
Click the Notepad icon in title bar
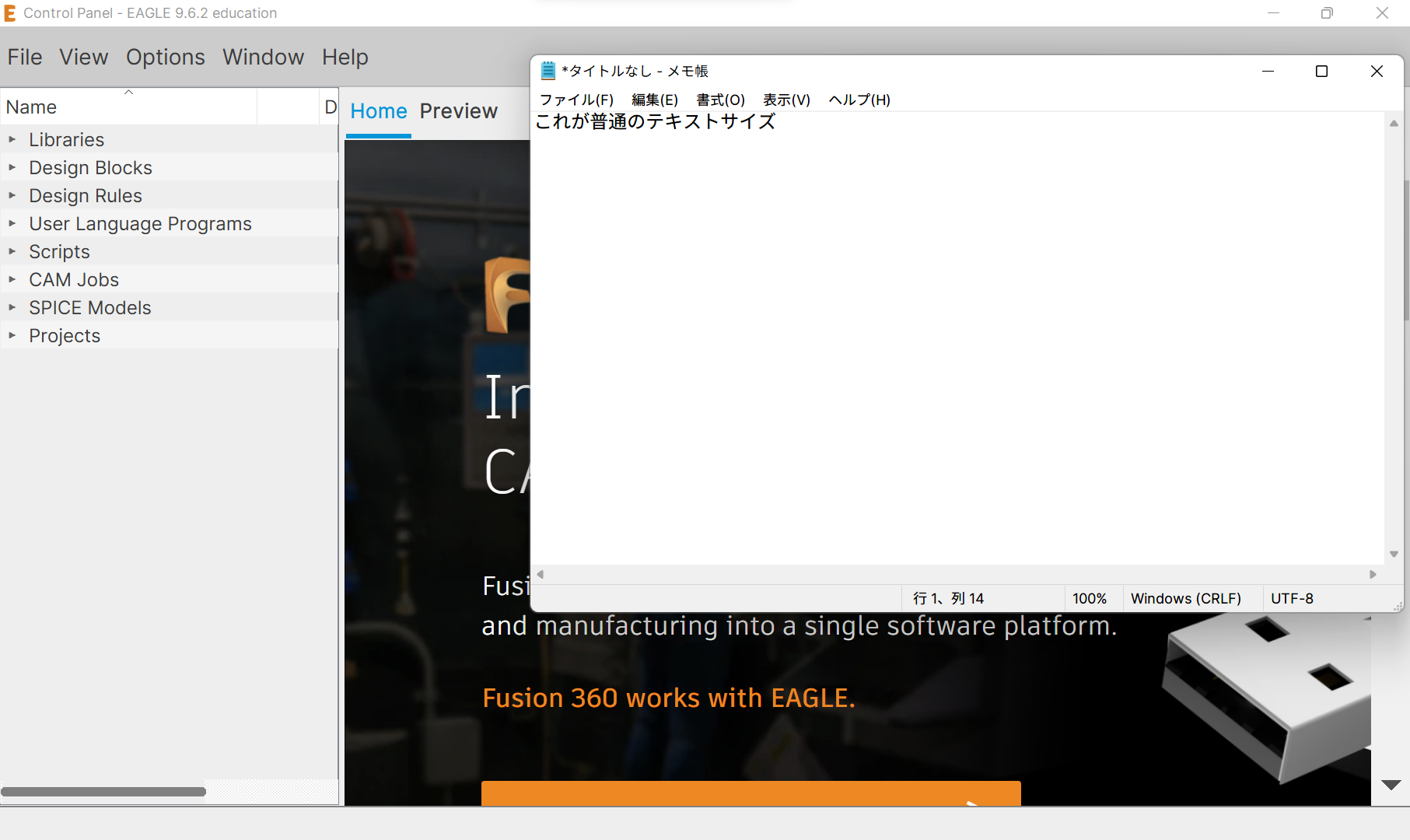548,71
